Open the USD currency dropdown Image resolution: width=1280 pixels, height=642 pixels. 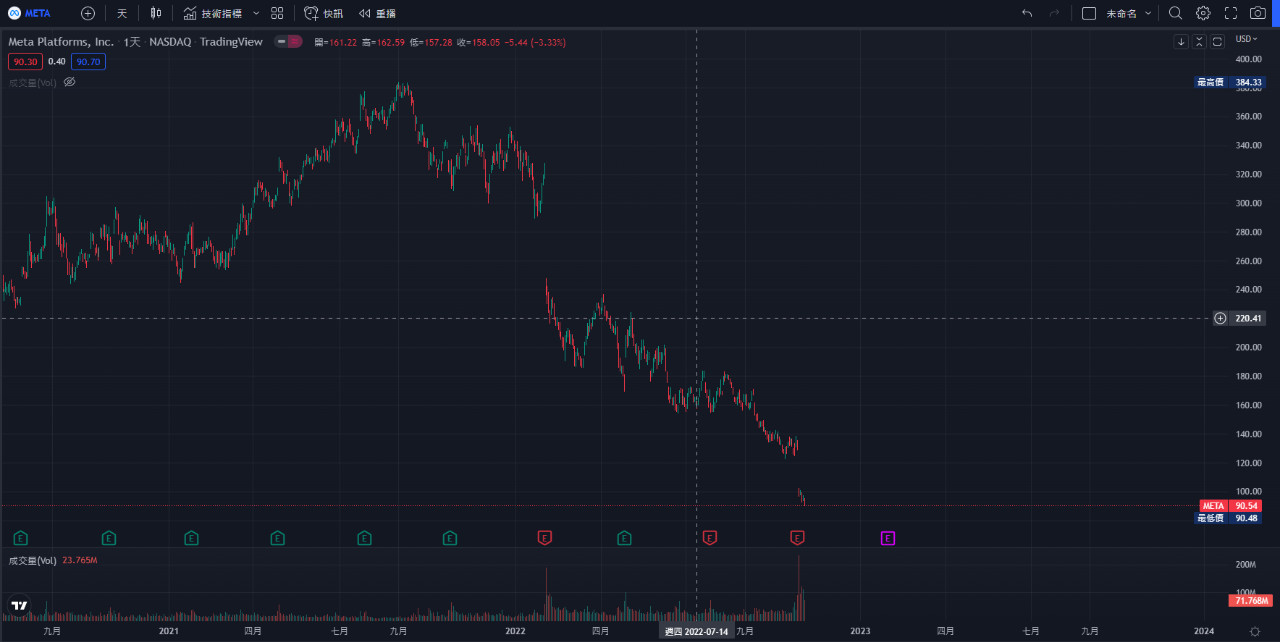point(1246,39)
